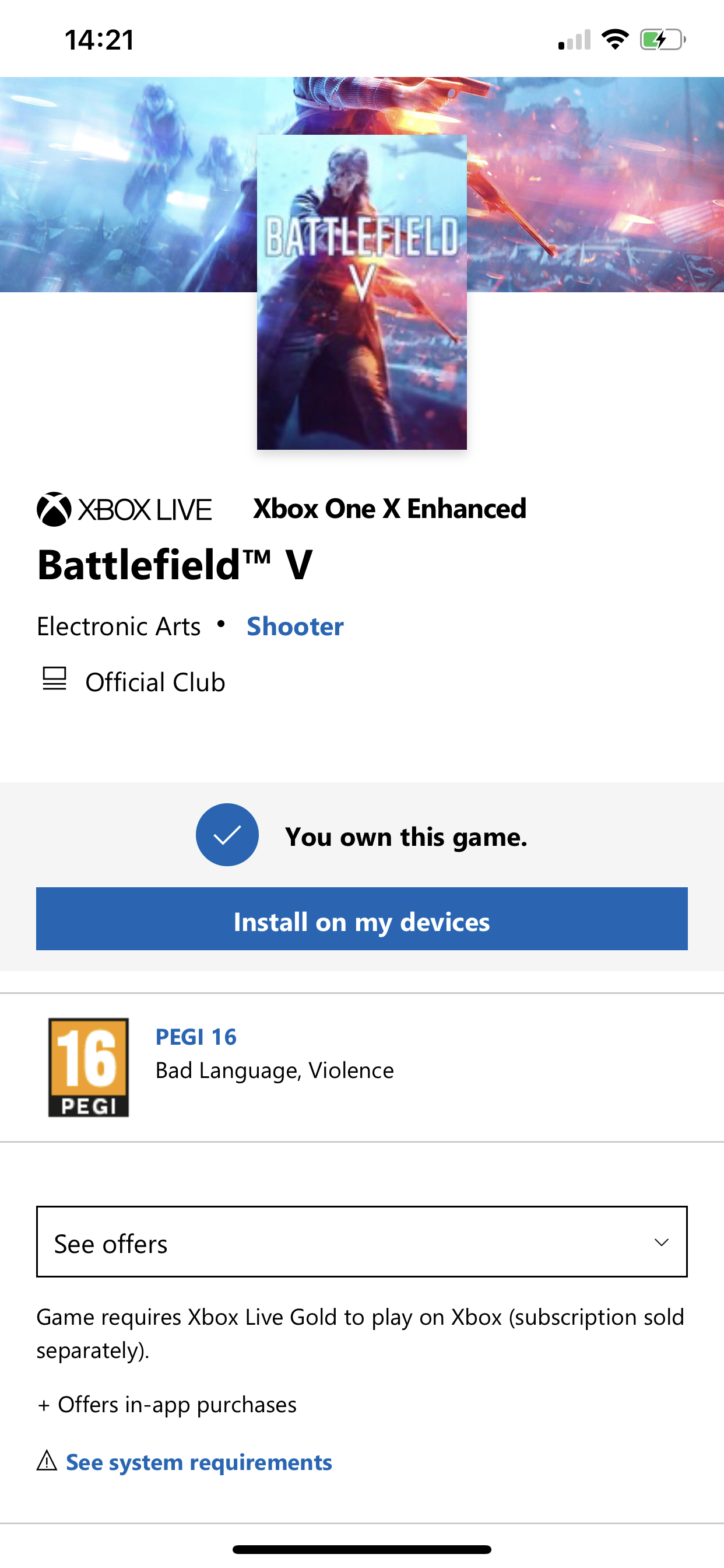Tap the Wi-Fi status icon

tap(614, 40)
